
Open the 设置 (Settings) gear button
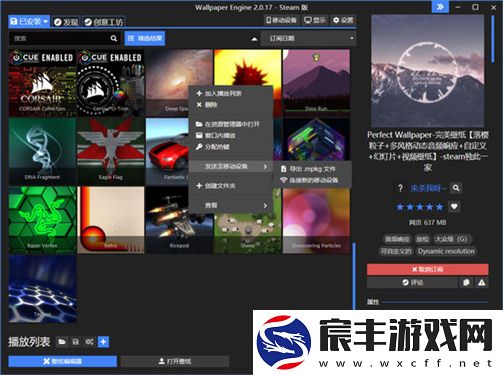(343, 20)
